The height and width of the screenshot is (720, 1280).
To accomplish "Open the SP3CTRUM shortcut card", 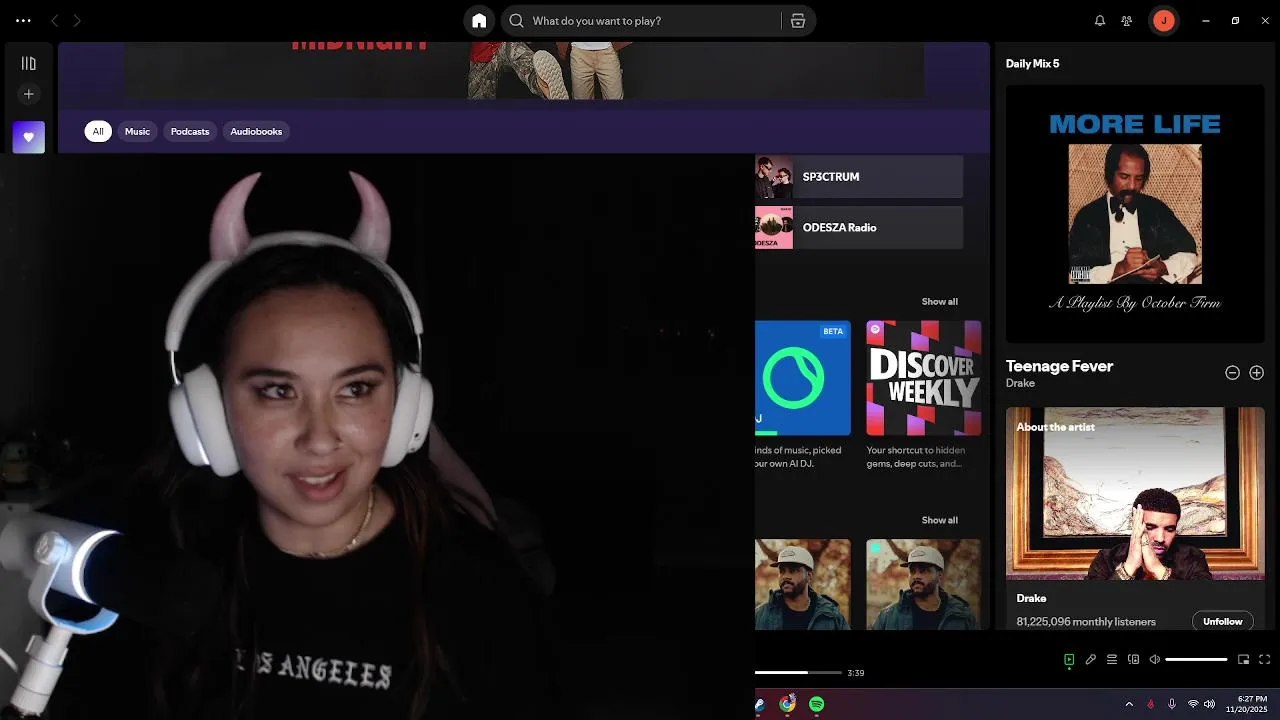I will tap(859, 177).
